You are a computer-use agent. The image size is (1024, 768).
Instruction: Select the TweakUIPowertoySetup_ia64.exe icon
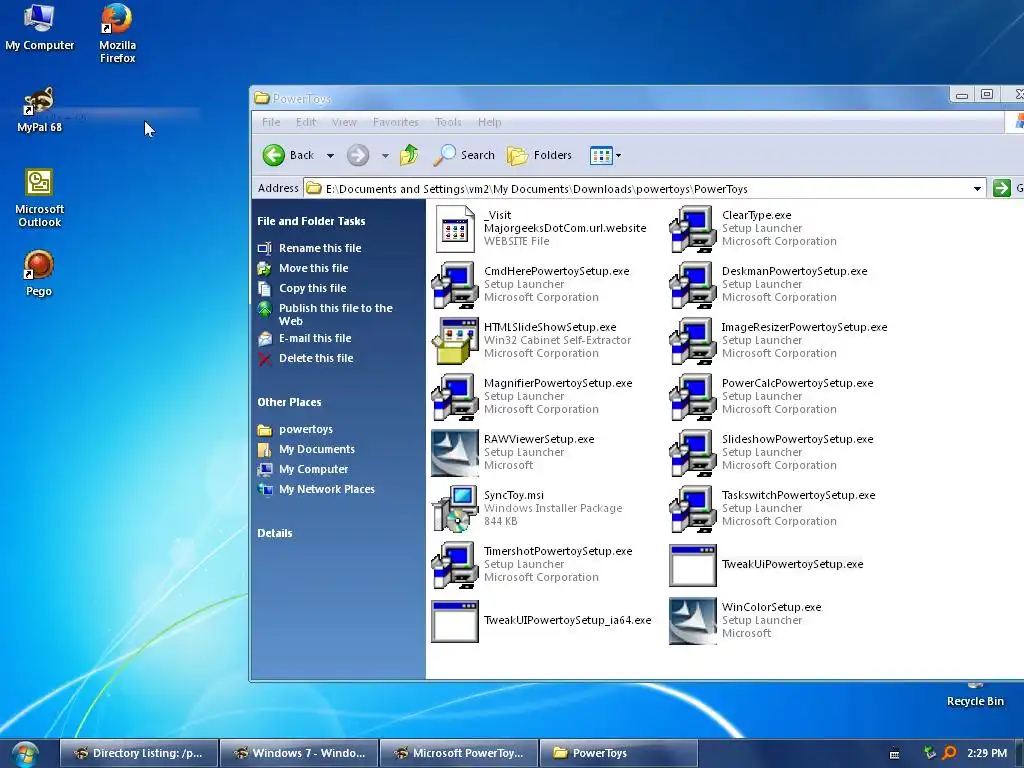pos(455,621)
